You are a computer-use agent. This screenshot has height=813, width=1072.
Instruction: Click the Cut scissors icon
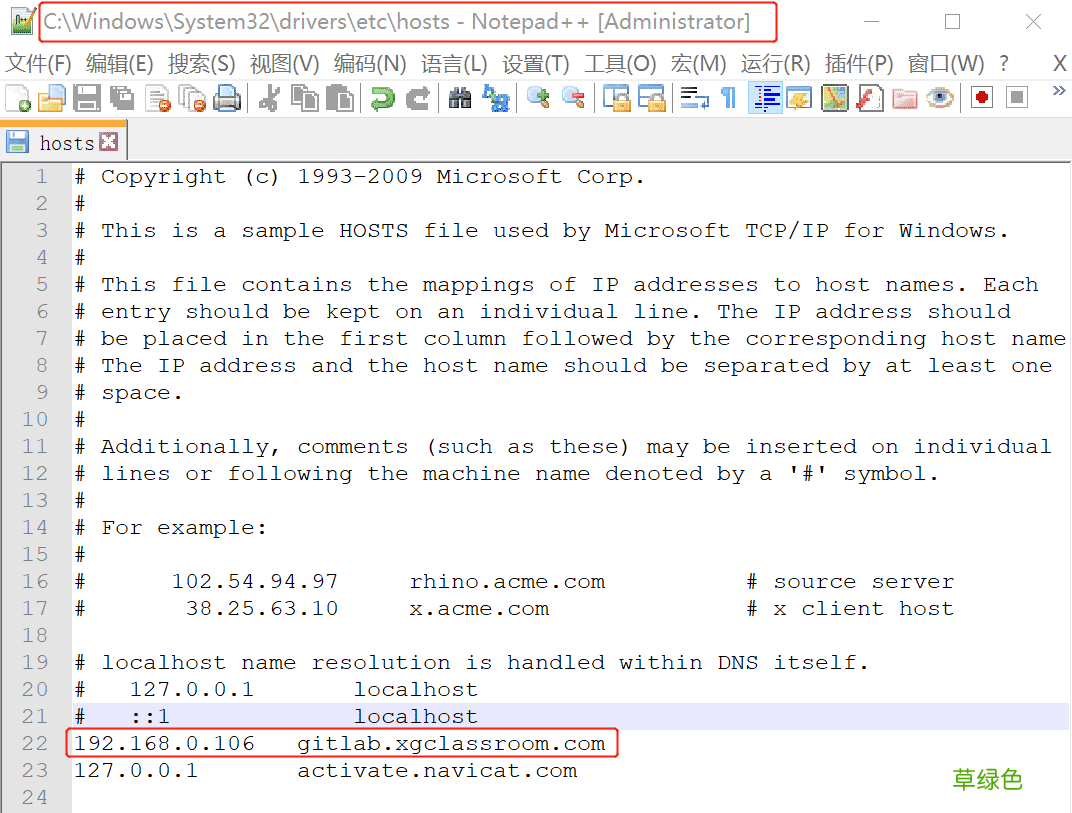coord(269,98)
